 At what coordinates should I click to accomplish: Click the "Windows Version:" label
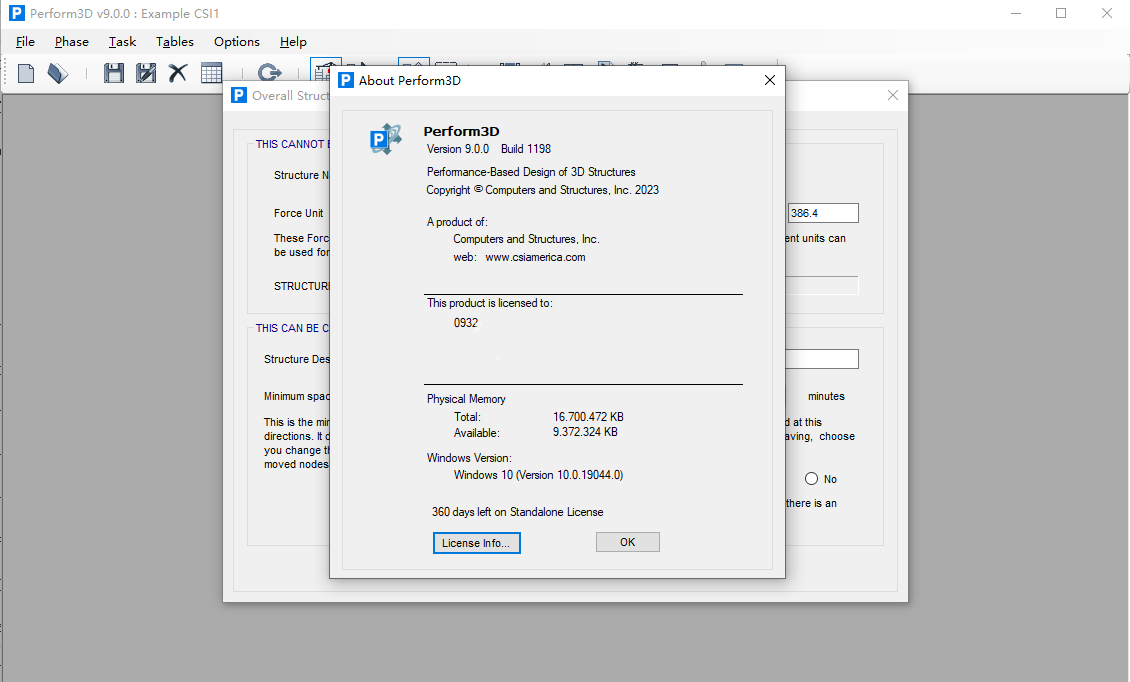click(x=469, y=458)
